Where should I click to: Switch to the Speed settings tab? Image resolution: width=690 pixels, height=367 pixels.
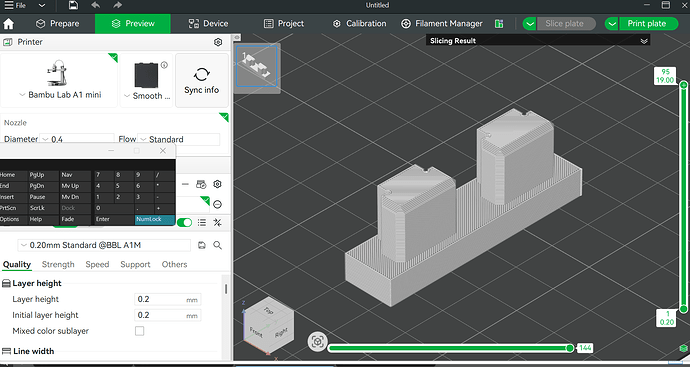click(x=97, y=264)
